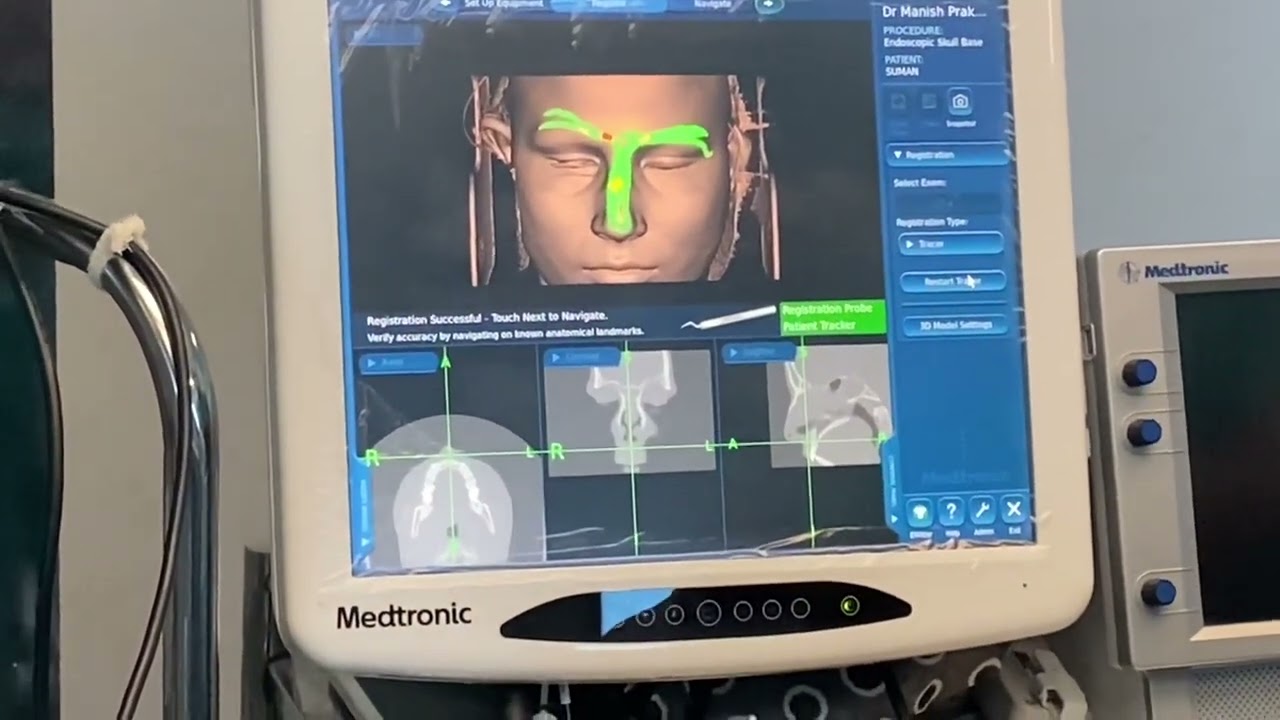Collapse the Registration panel header

point(949,155)
